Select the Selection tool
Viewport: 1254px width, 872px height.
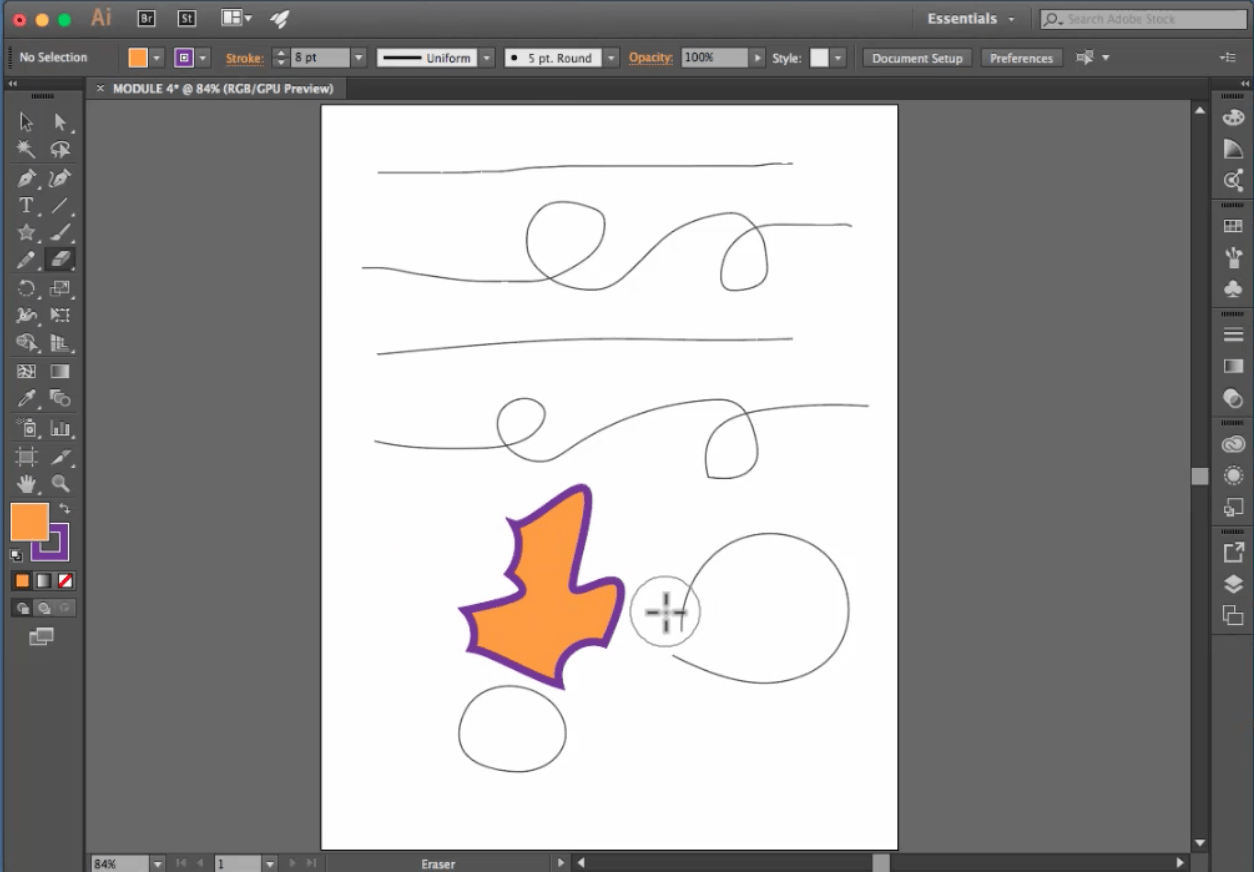pos(26,121)
